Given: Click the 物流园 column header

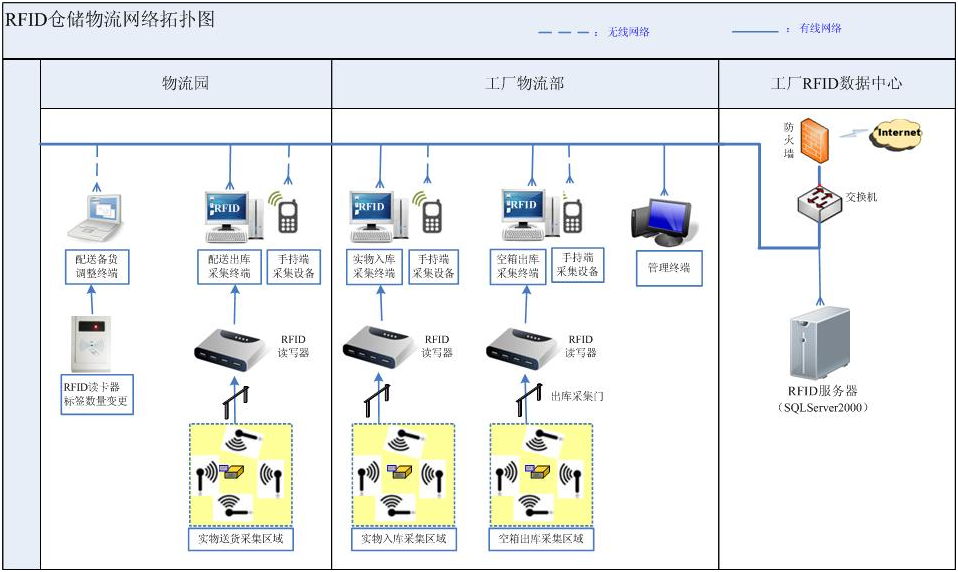Looking at the screenshot, I should tap(186, 84).
